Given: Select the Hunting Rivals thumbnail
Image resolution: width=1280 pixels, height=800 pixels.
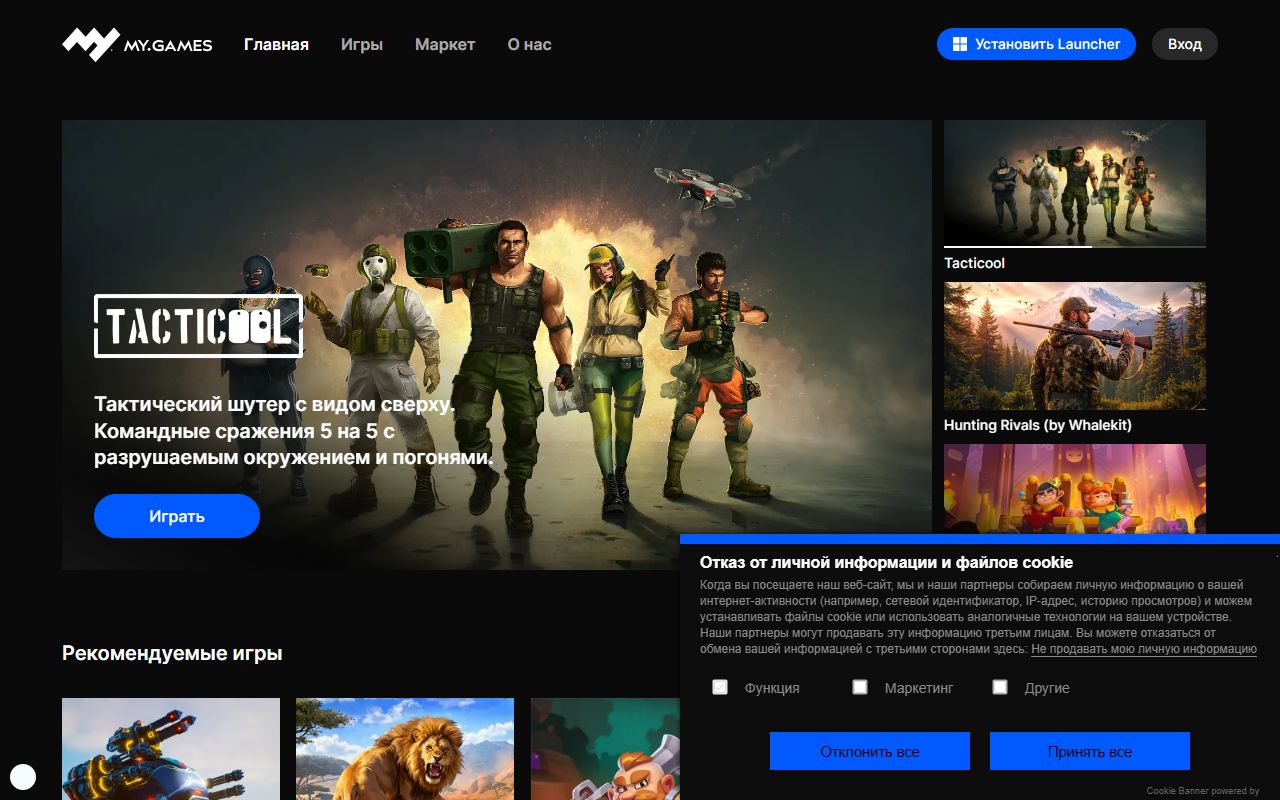Looking at the screenshot, I should coord(1075,346).
